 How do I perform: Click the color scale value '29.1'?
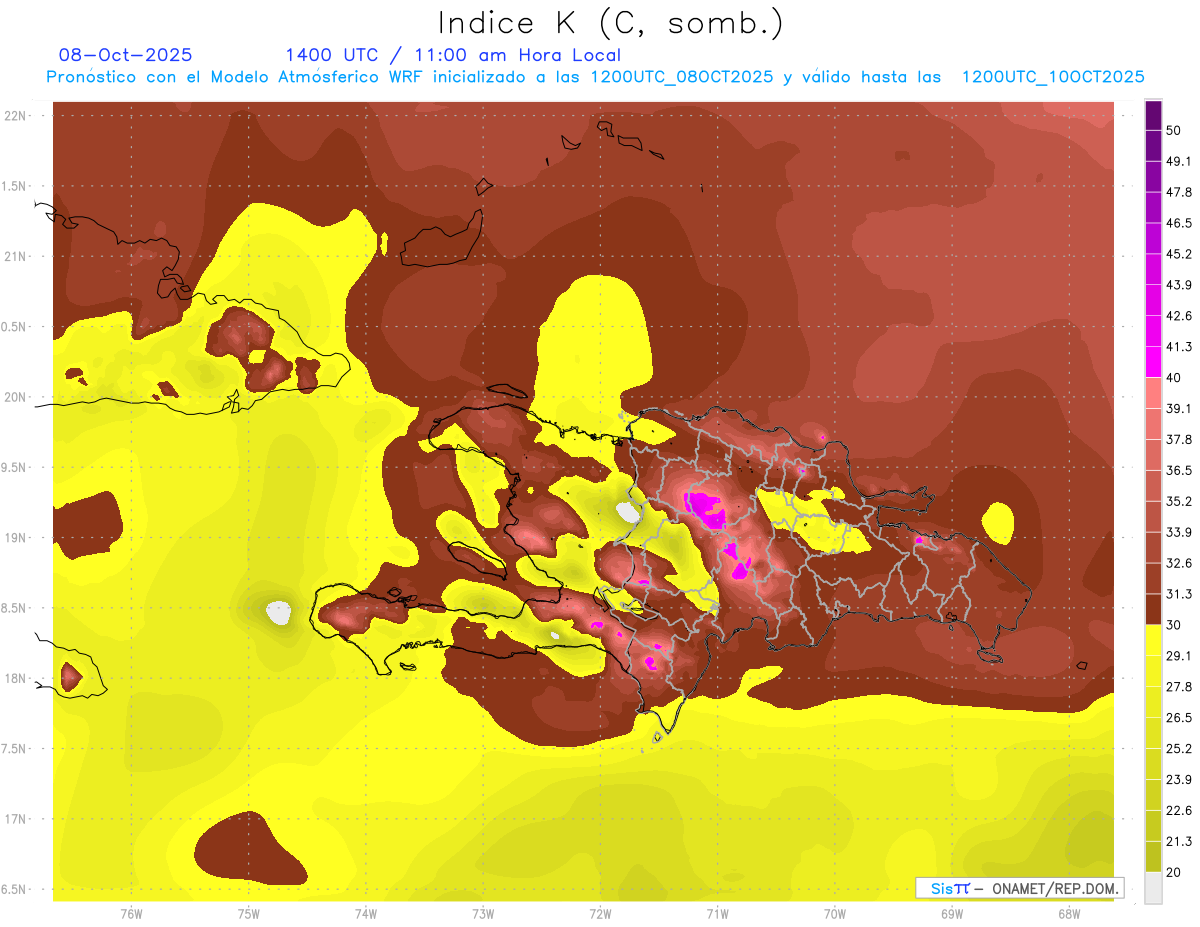(1179, 656)
